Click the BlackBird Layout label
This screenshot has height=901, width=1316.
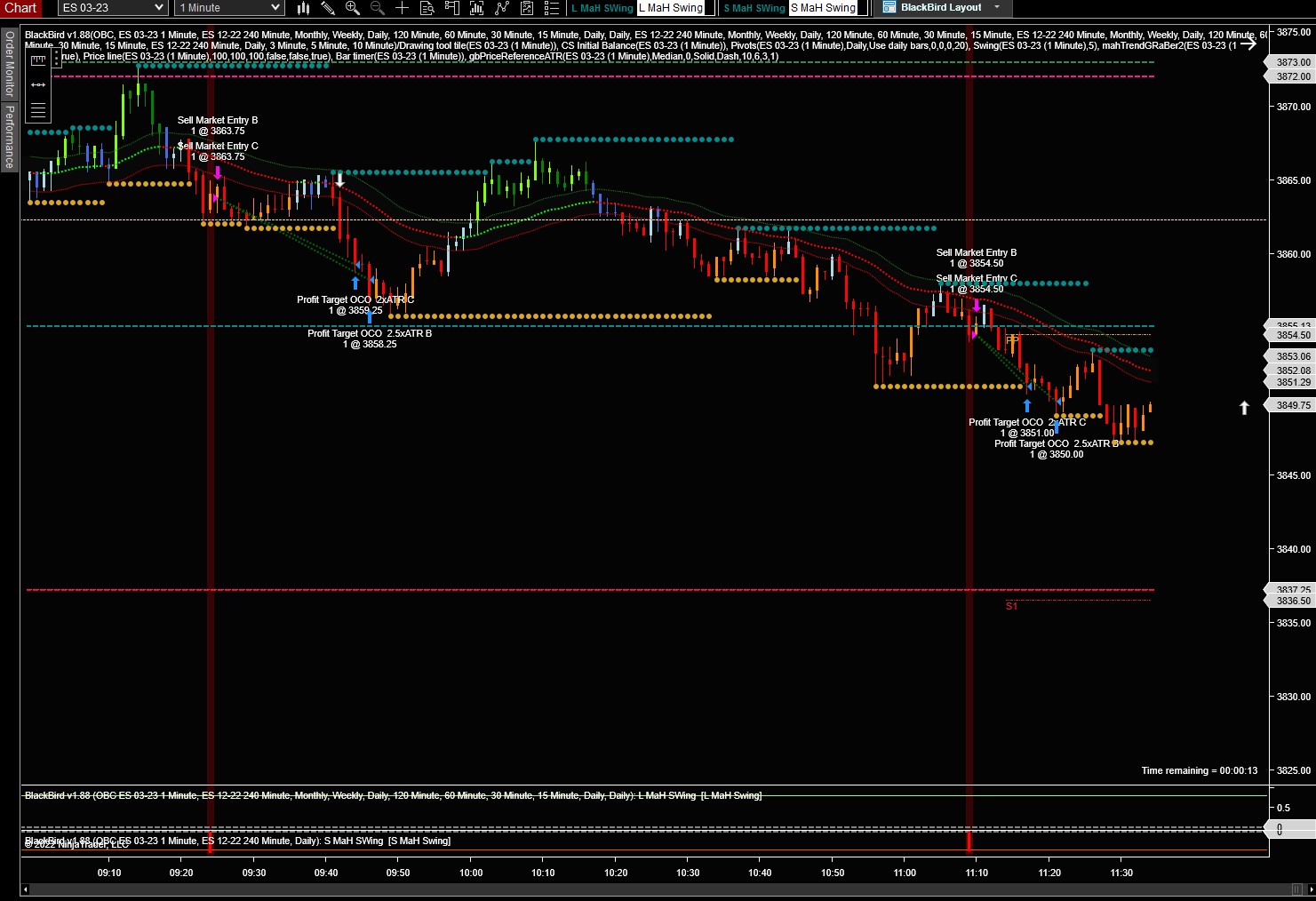tap(941, 7)
